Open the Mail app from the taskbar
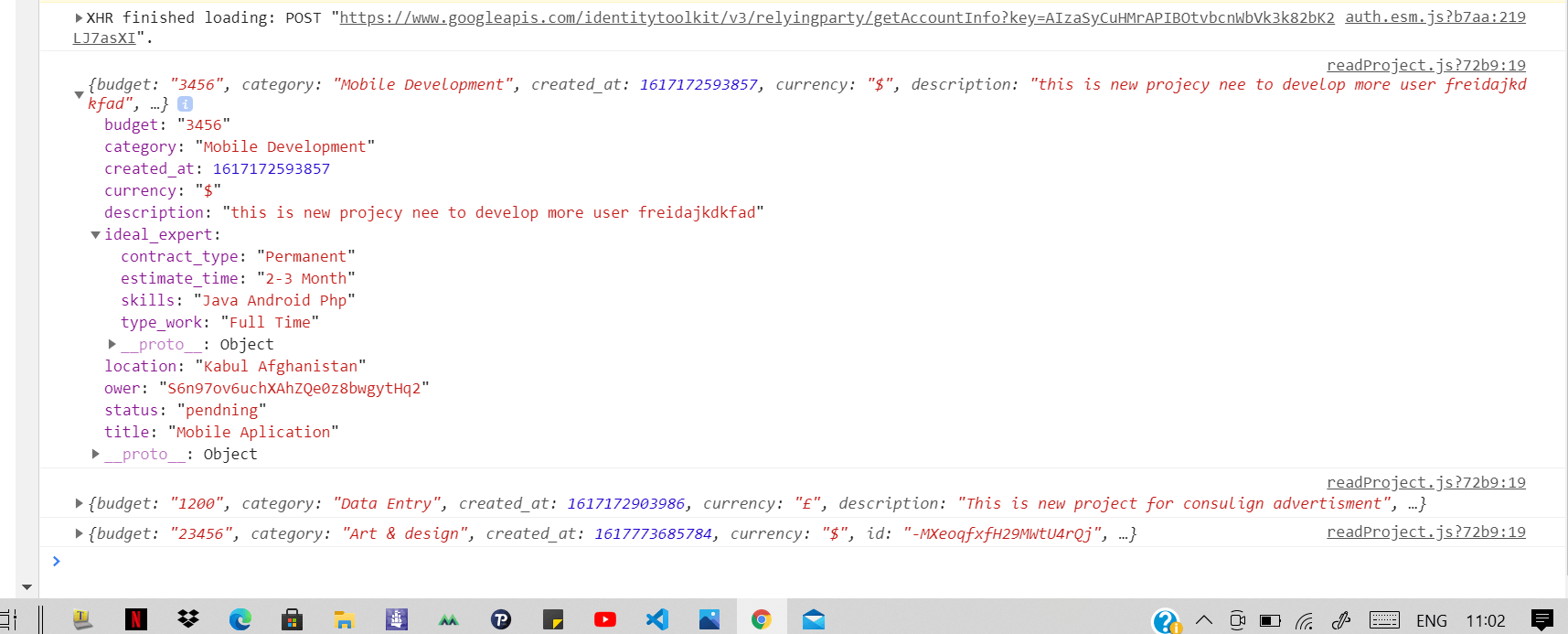This screenshot has height=634, width=1568. click(x=814, y=619)
